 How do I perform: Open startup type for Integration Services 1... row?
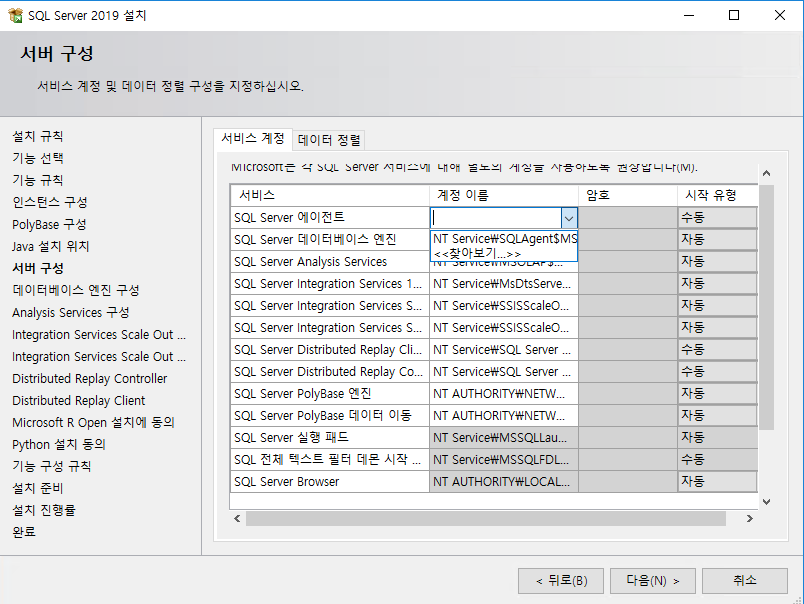(717, 284)
